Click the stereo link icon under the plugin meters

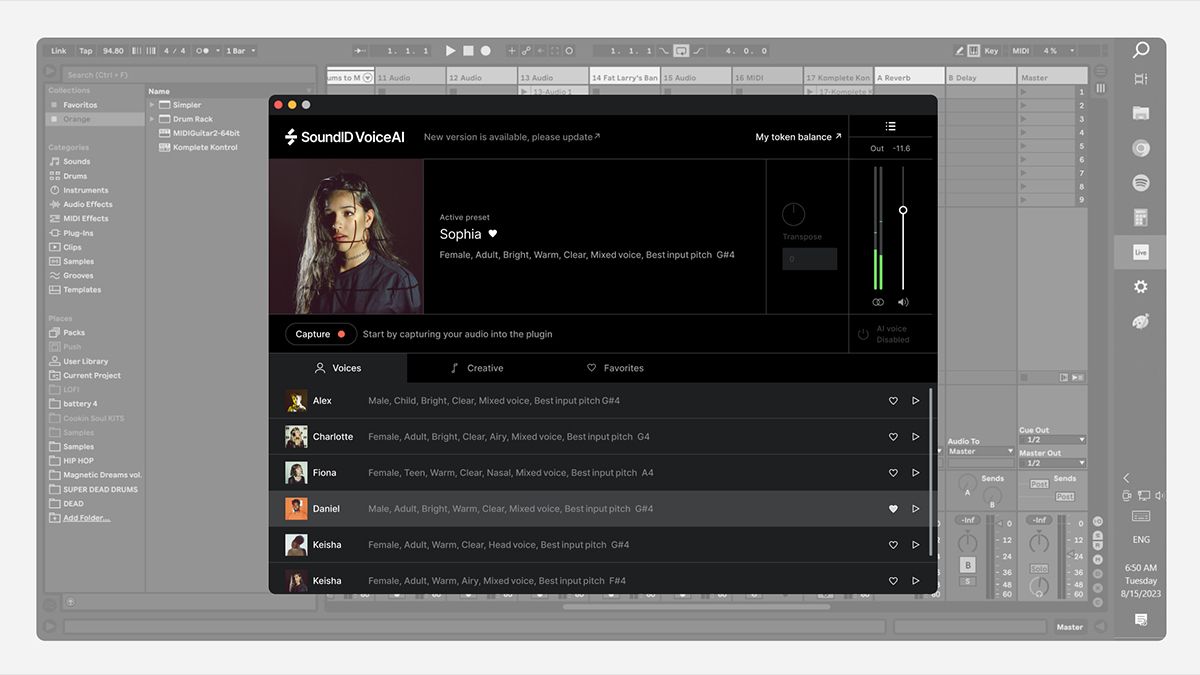pos(877,301)
